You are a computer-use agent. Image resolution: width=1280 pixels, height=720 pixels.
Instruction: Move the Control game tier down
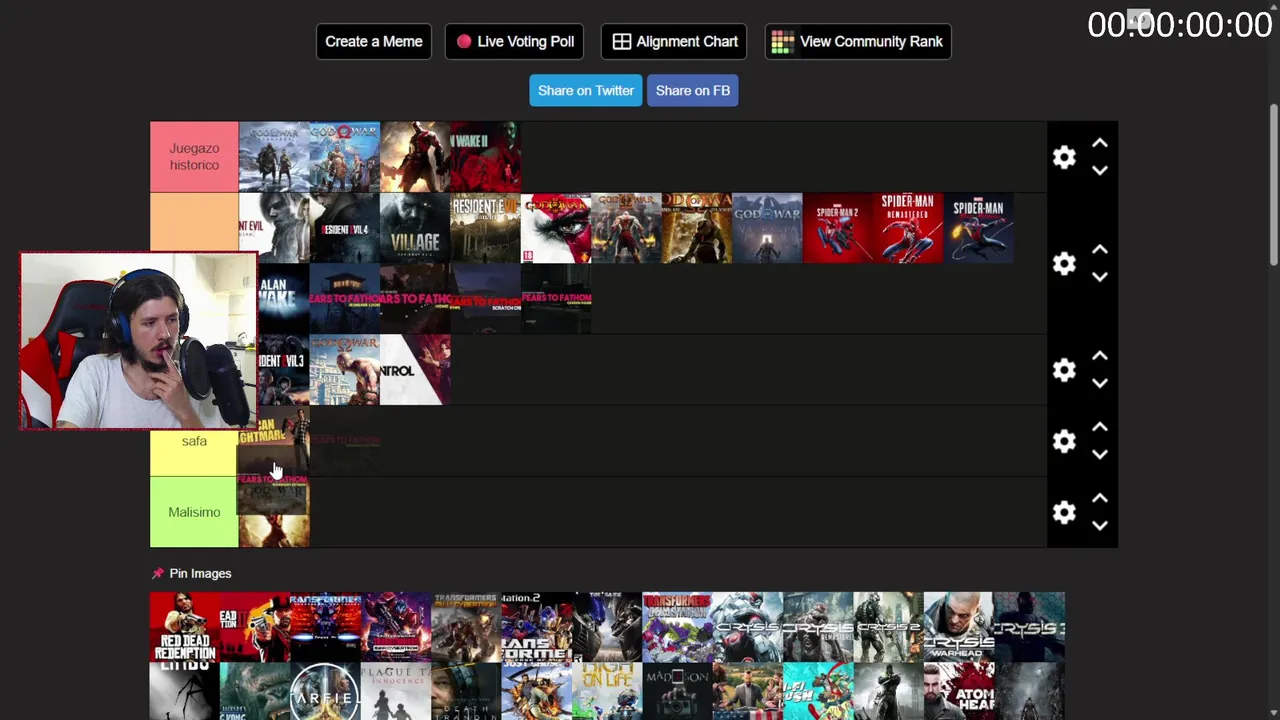click(1100, 384)
